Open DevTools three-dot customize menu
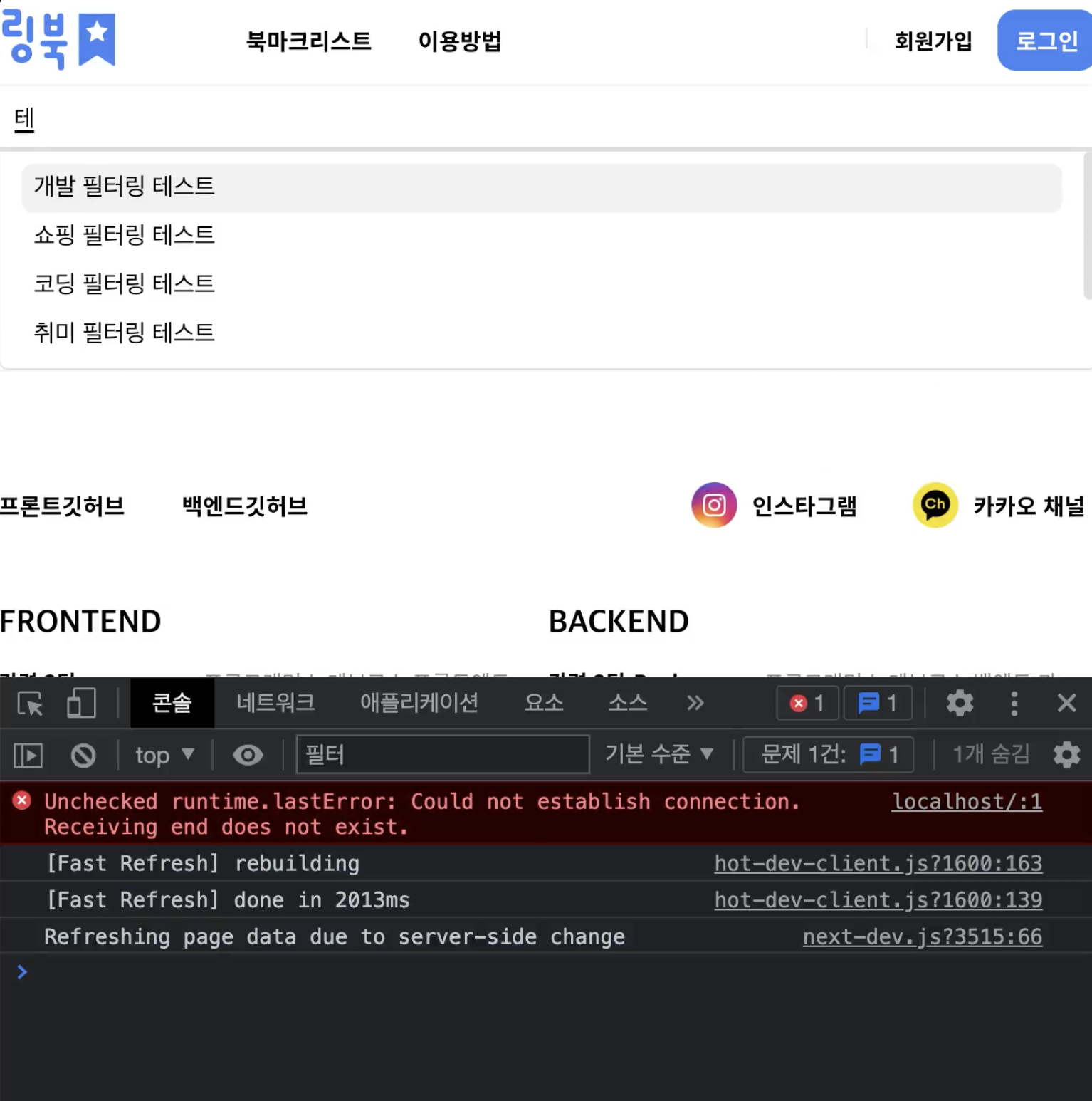Image resolution: width=1092 pixels, height=1101 pixels. tap(1014, 704)
